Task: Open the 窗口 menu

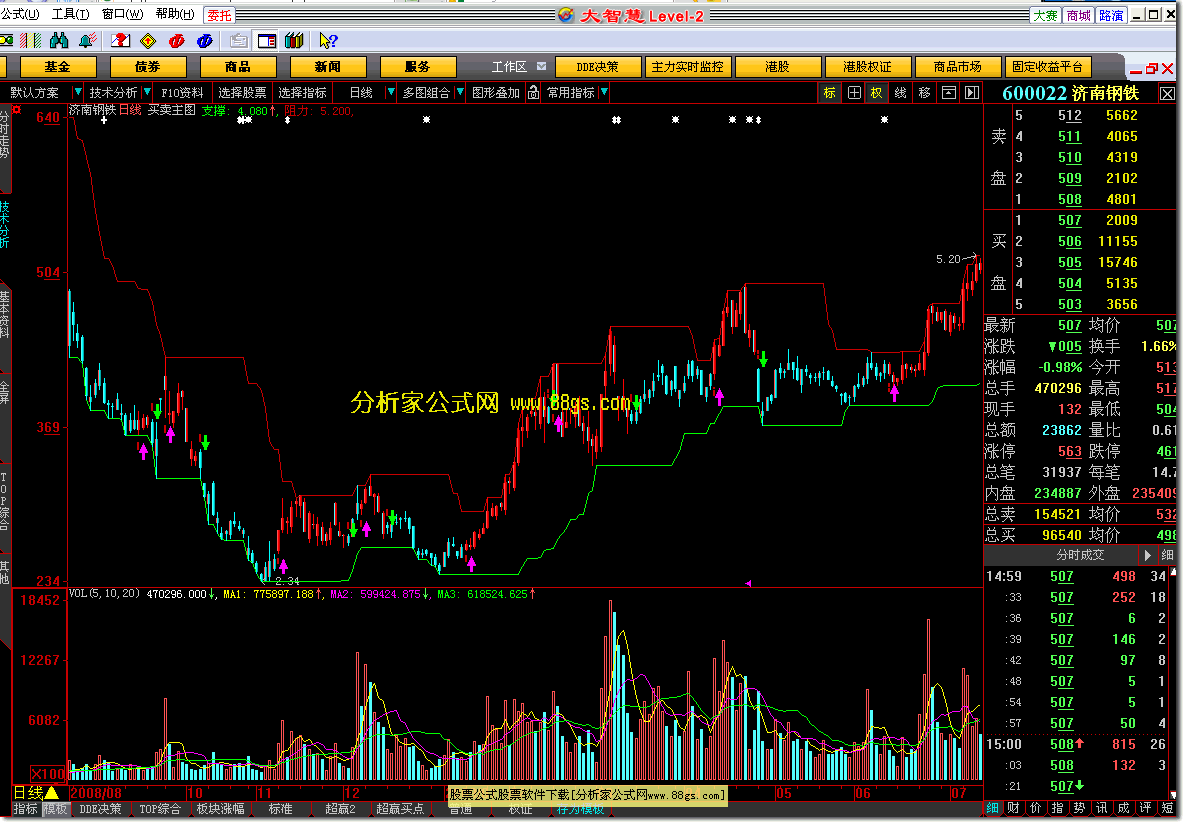Action: [x=123, y=14]
